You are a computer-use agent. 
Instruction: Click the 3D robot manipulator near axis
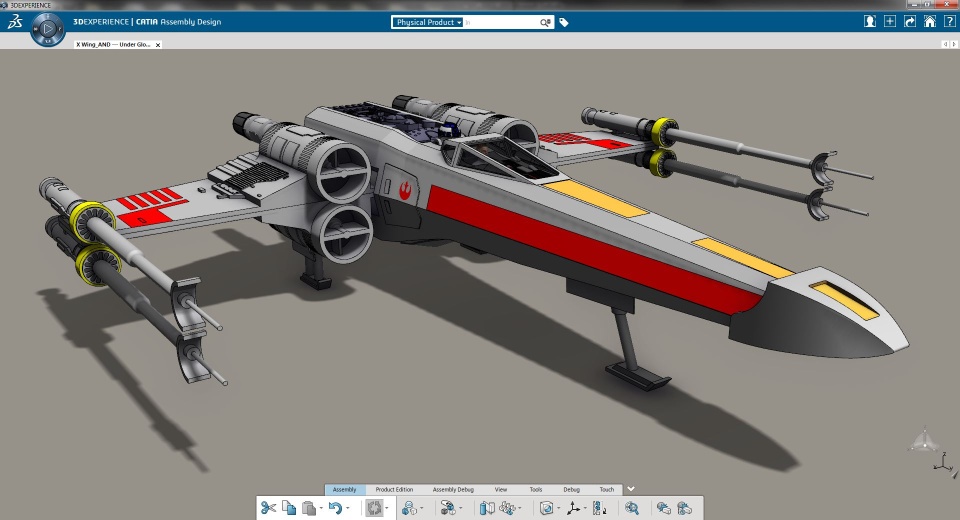tap(924, 440)
